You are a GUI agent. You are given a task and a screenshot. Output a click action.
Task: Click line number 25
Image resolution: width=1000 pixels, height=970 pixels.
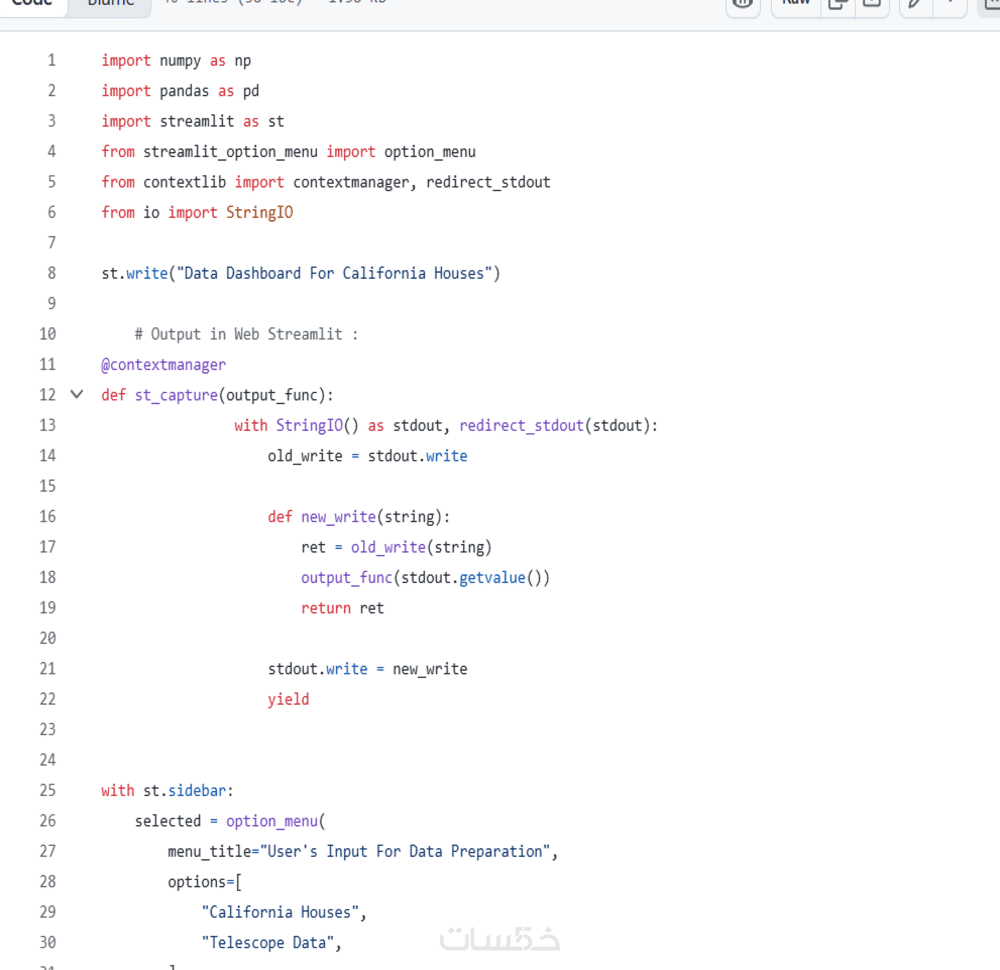tap(48, 791)
